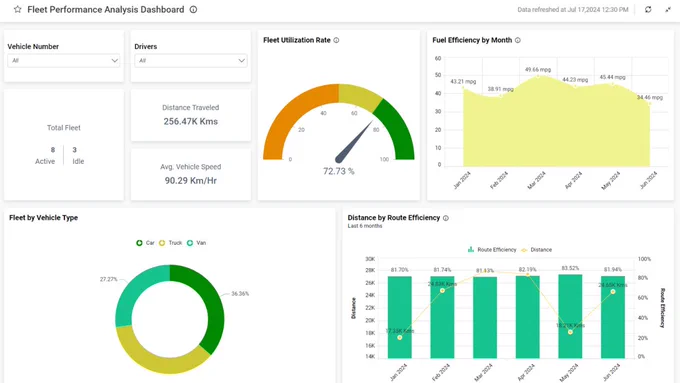Click the Last 6 months subtitle
This screenshot has height=383, width=680.
pos(365,226)
